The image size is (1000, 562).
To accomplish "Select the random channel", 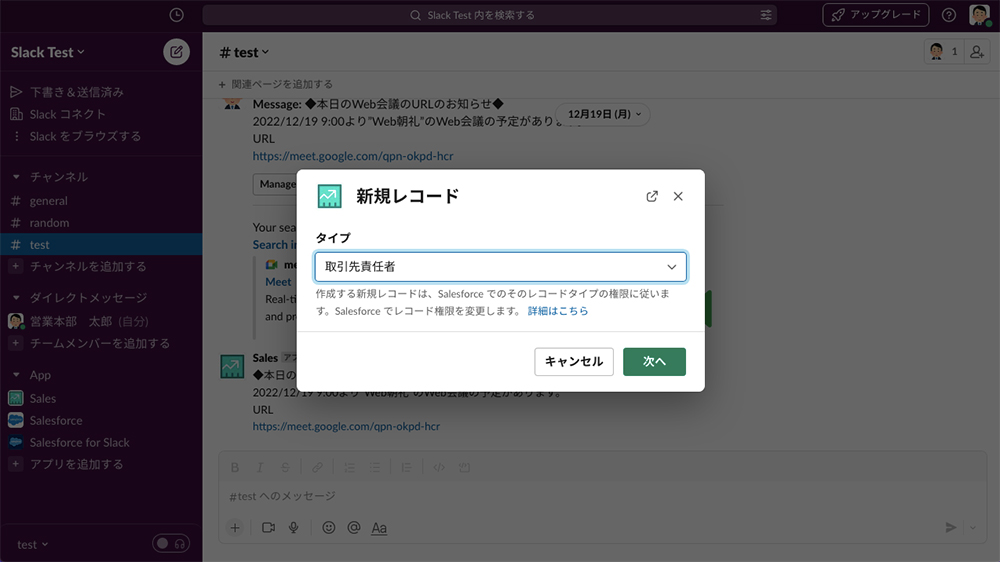I will pos(101,223).
